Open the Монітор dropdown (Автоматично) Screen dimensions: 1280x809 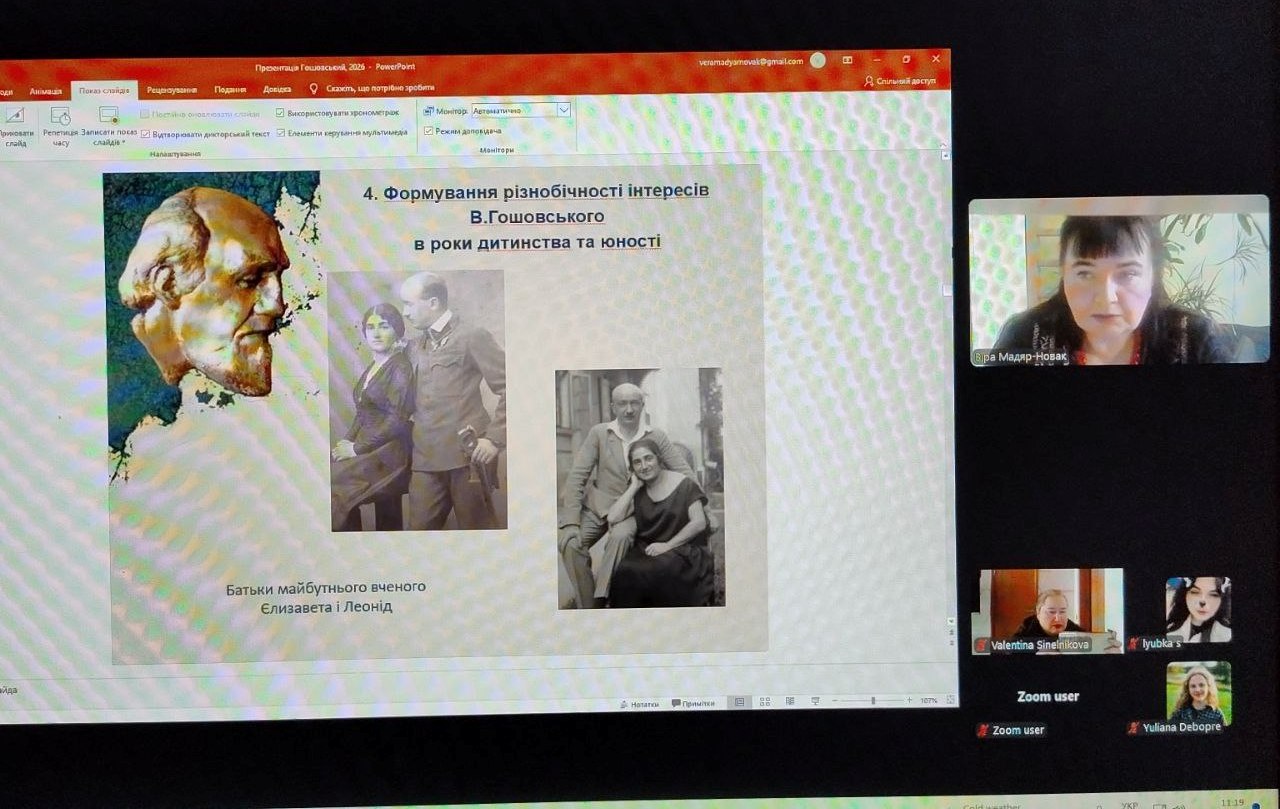pyautogui.click(x=520, y=110)
